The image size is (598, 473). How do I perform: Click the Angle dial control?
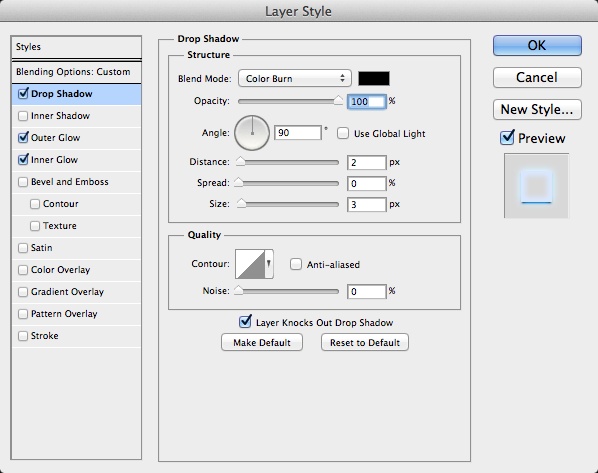[x=252, y=133]
